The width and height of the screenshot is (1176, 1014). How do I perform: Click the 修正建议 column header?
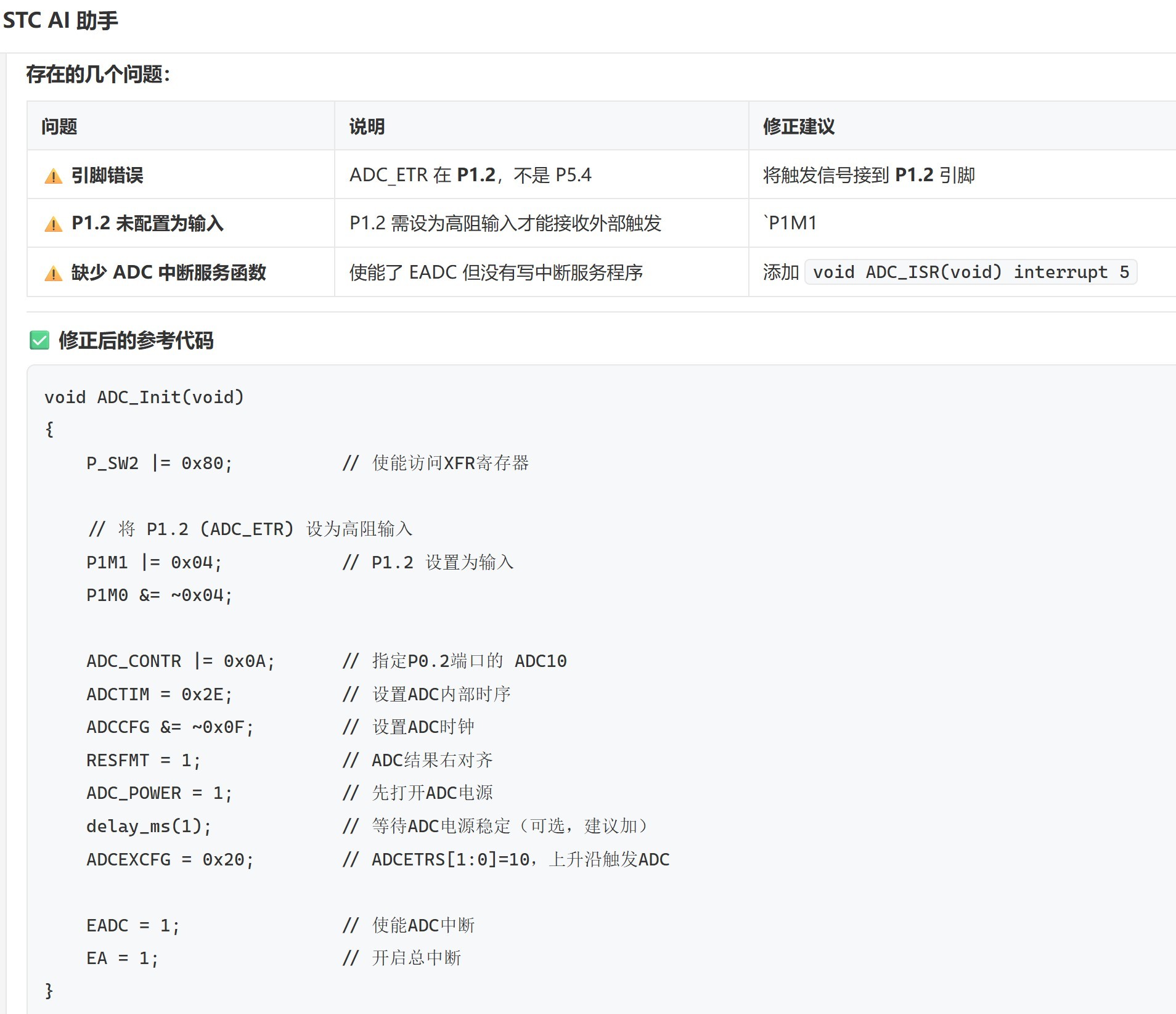(x=799, y=126)
